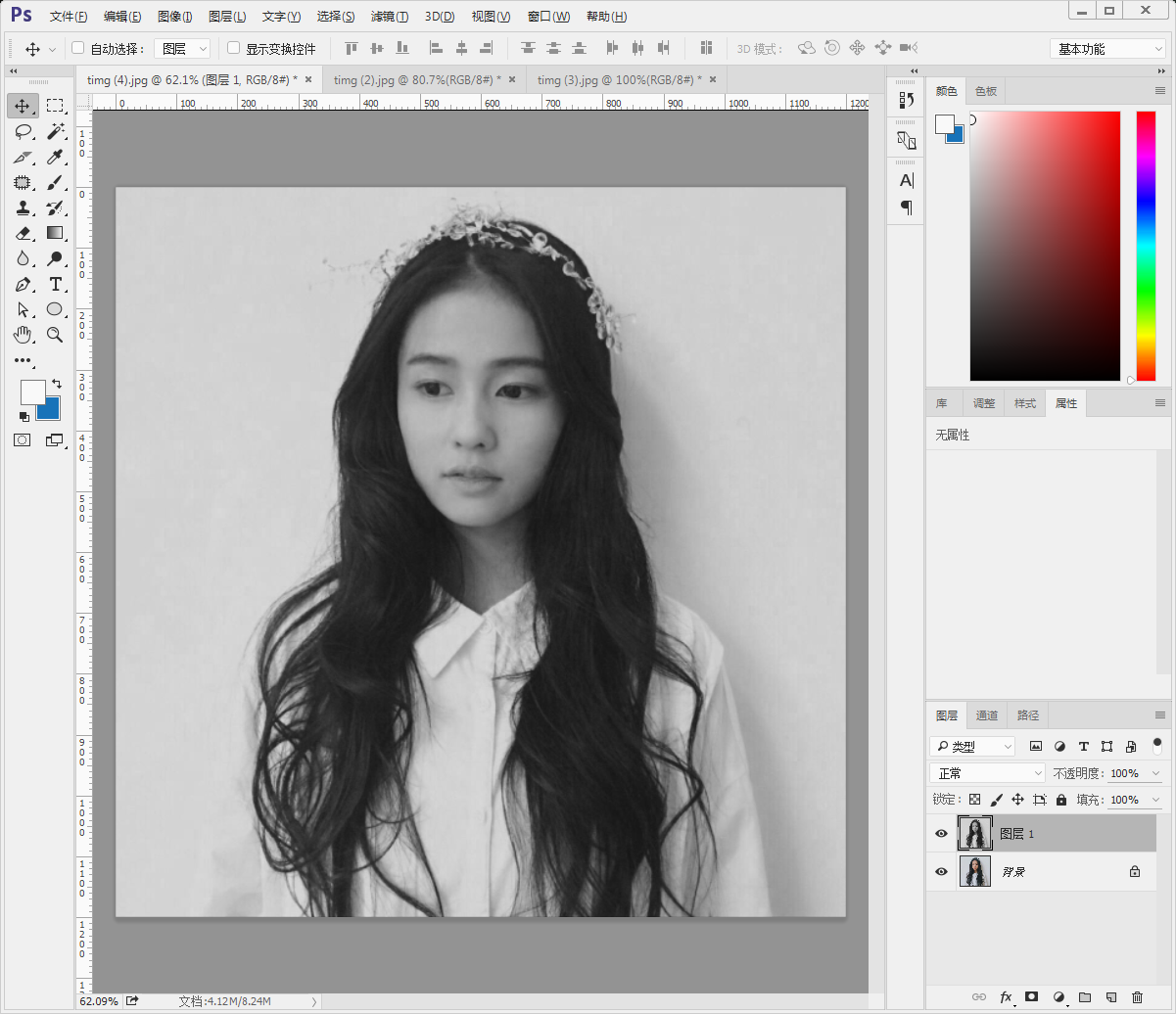Open the 图层 auto-select target dropdown

182,48
